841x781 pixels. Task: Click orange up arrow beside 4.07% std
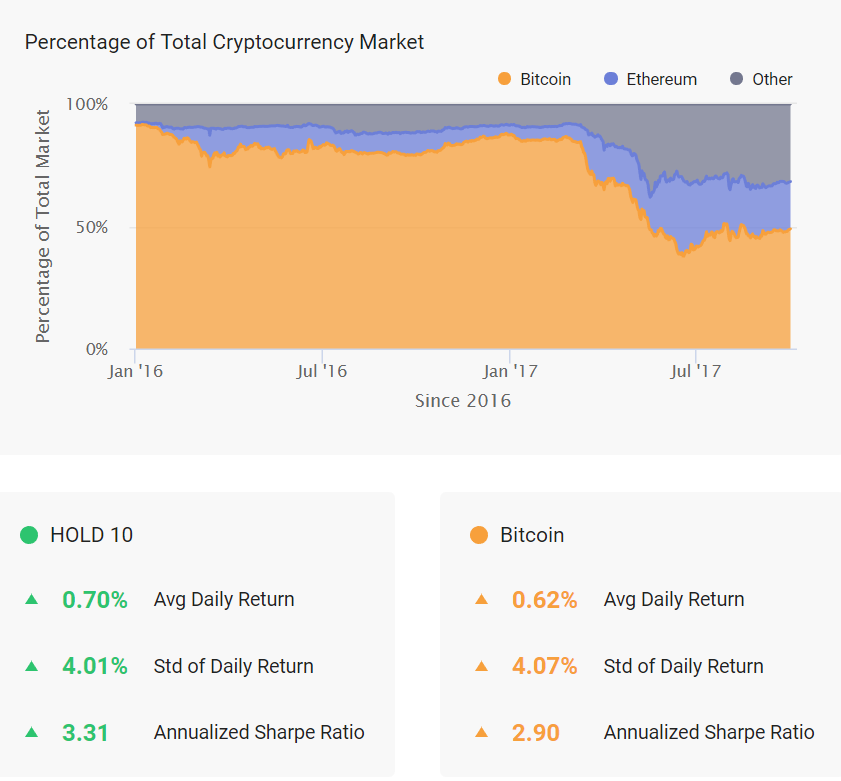482,666
